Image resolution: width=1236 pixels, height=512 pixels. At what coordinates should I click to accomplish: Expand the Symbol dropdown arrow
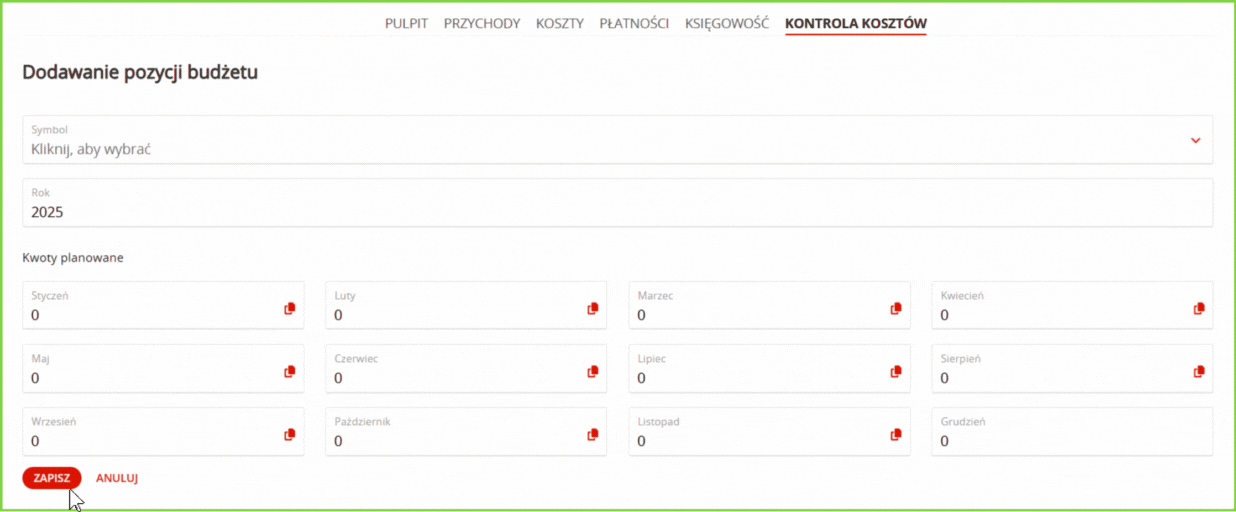[x=1195, y=140]
